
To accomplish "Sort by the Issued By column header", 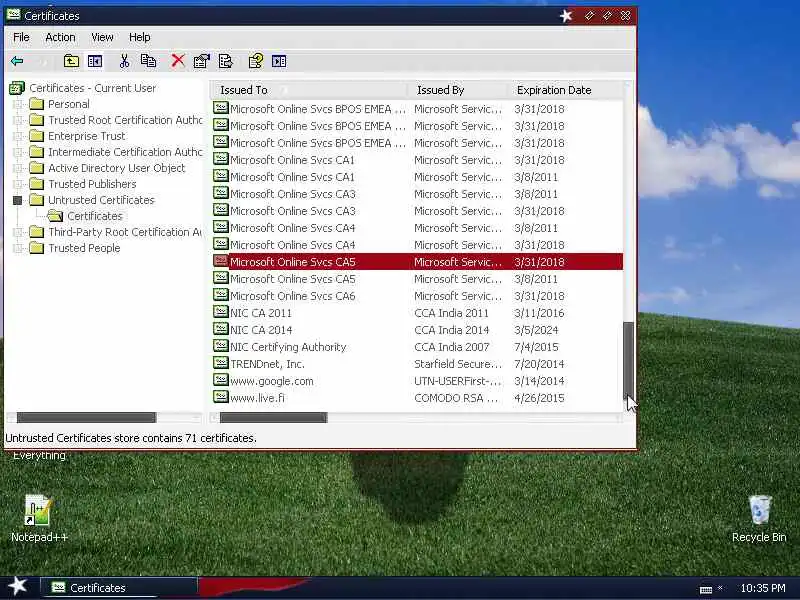I will [x=458, y=90].
